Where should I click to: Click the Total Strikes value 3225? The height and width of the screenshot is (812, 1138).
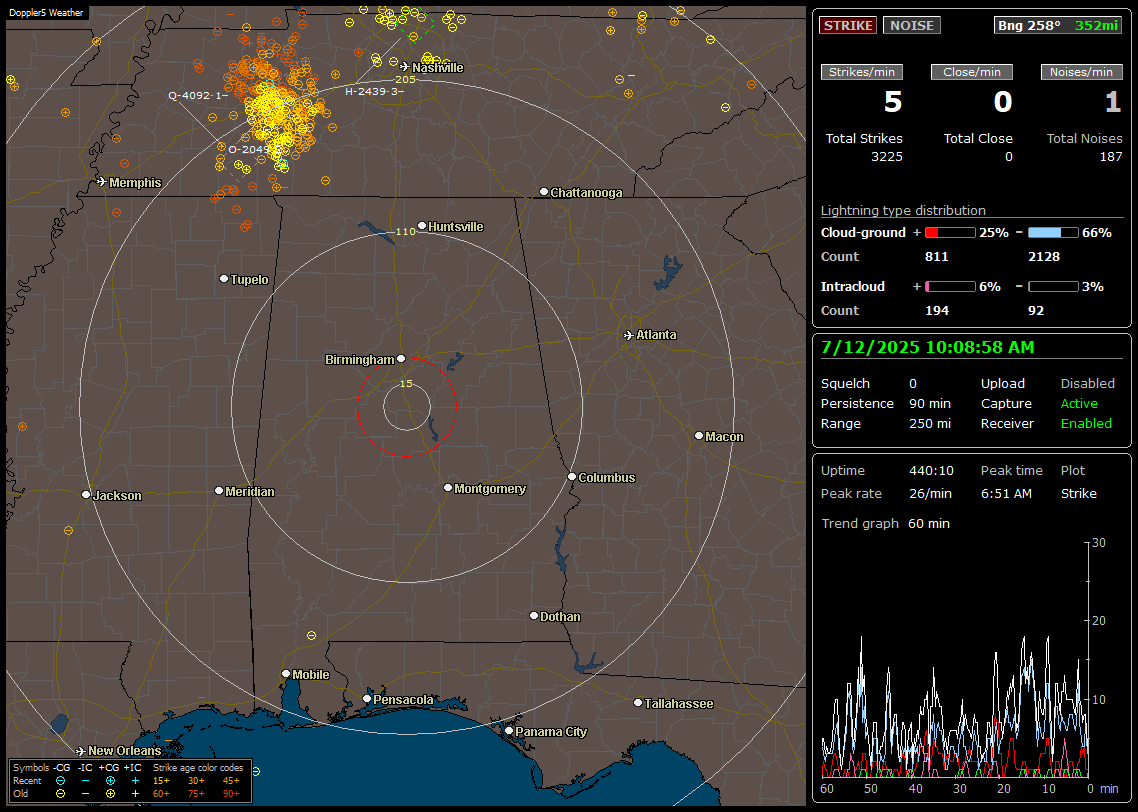coord(887,157)
